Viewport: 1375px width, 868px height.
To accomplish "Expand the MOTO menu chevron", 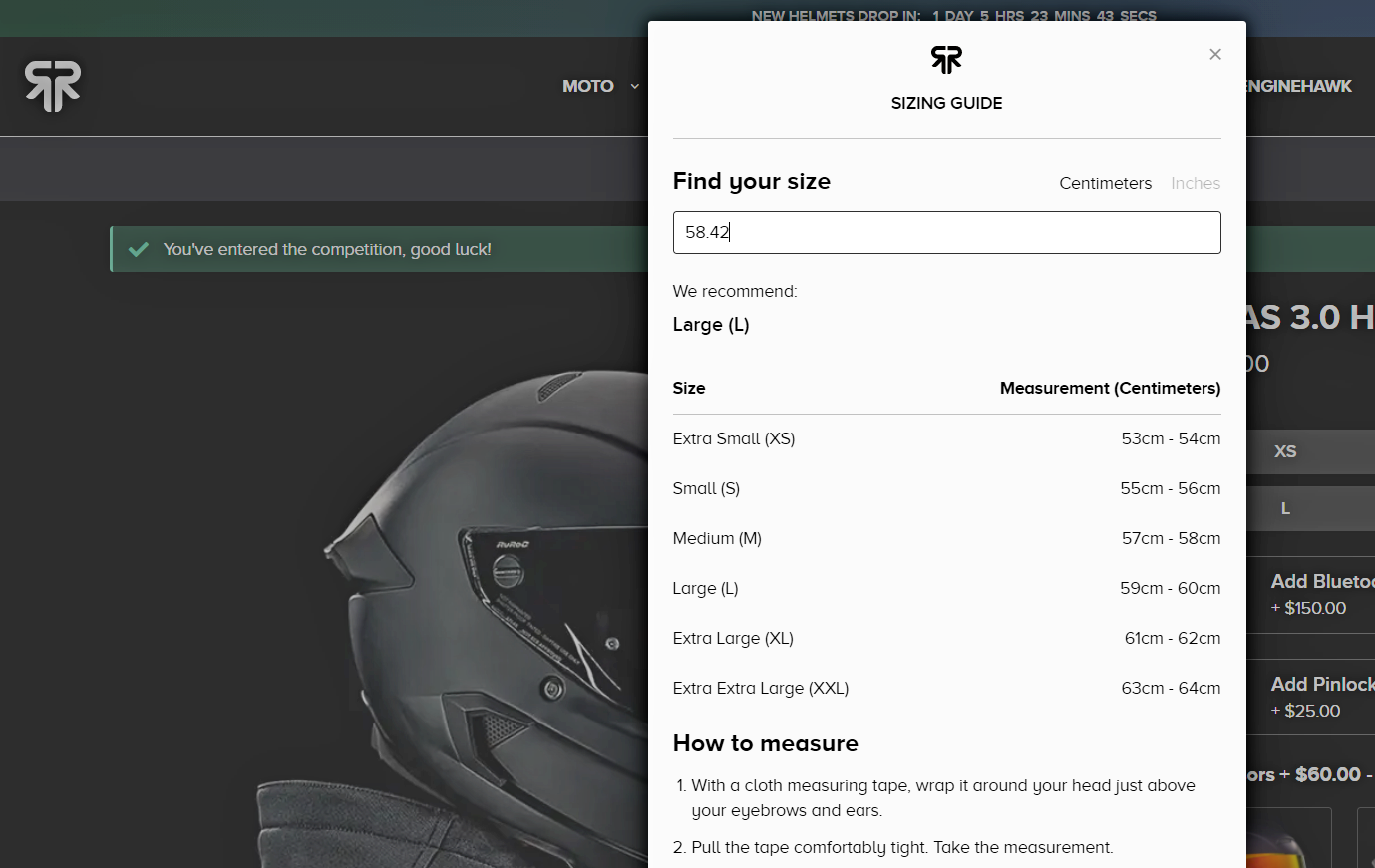I will pyautogui.click(x=634, y=87).
